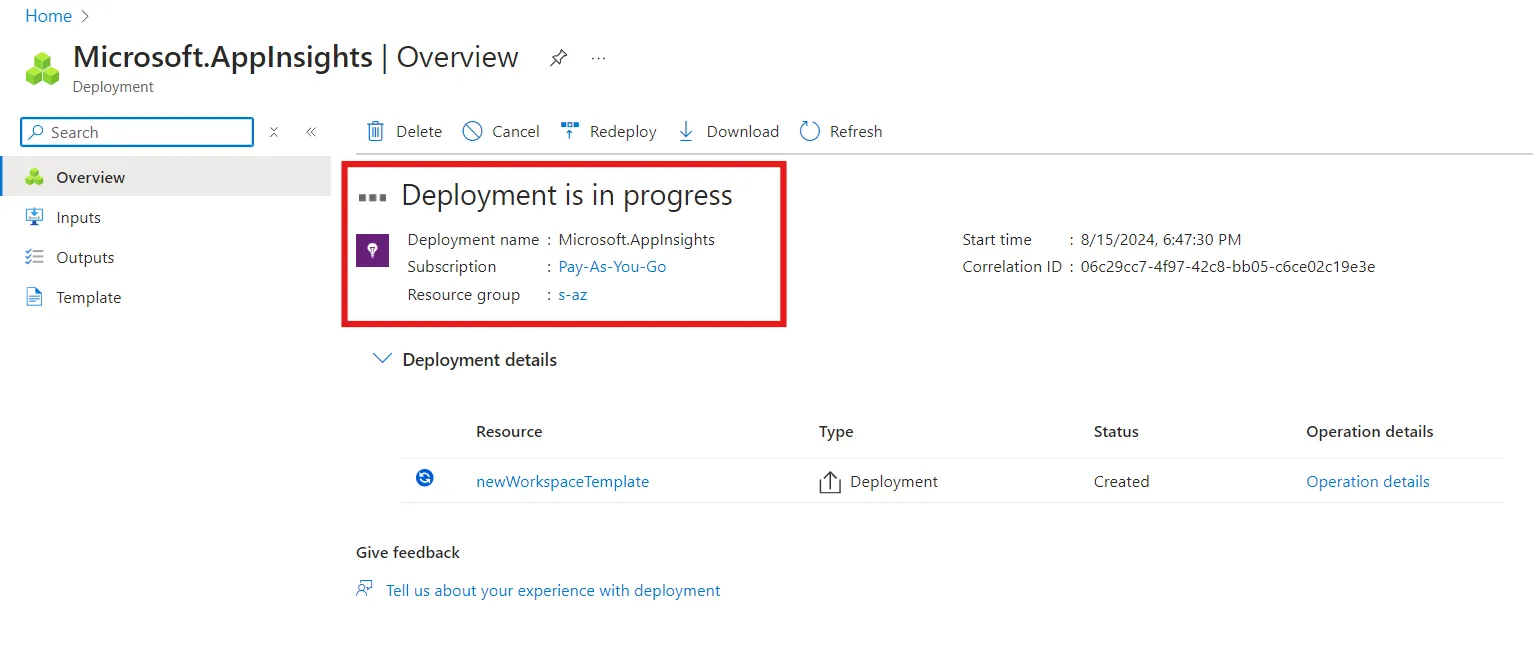1533x653 pixels.
Task: Click the AppInsights deployment cubes icon
Action: pos(42,68)
